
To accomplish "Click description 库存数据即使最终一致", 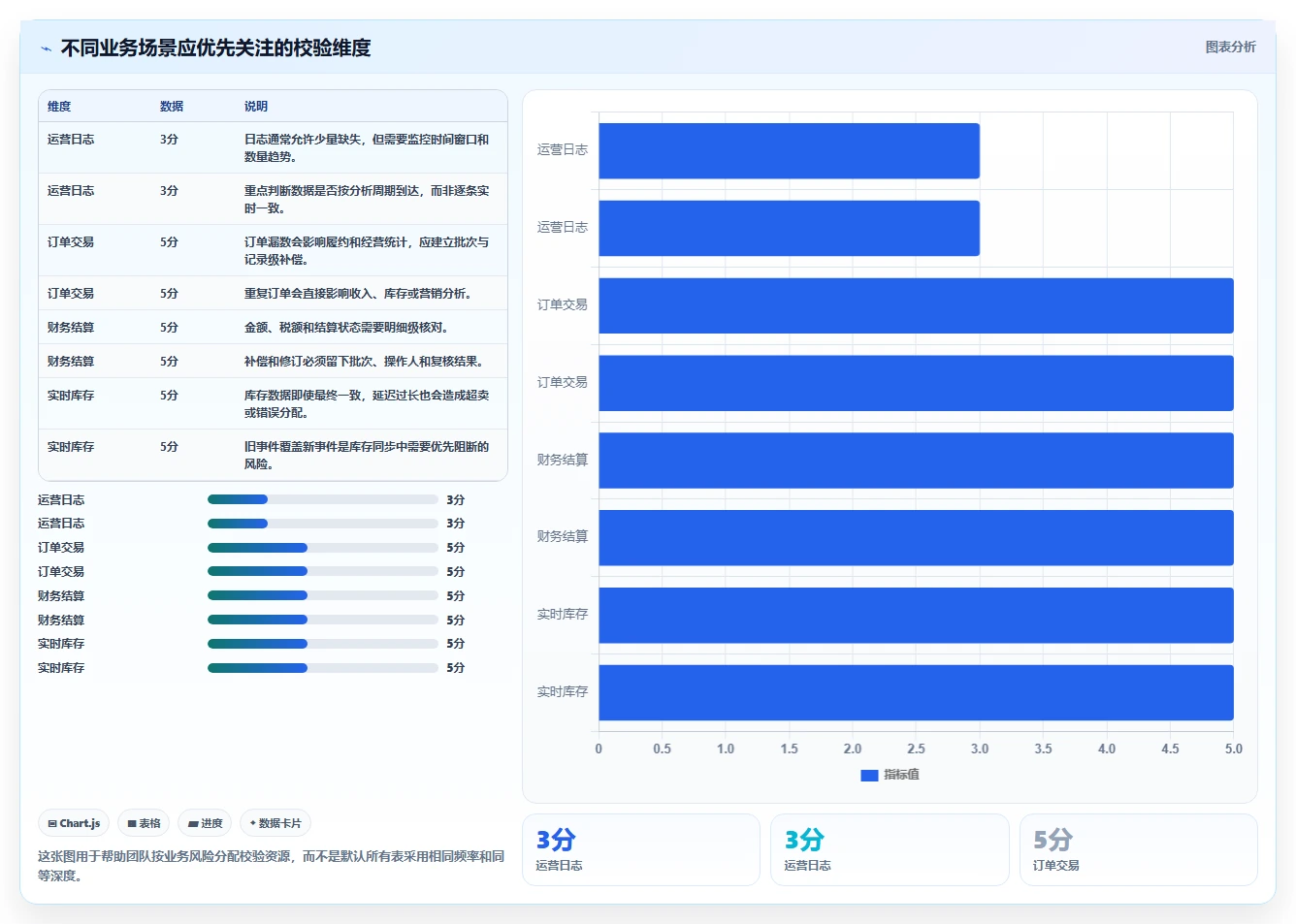I will point(367,403).
